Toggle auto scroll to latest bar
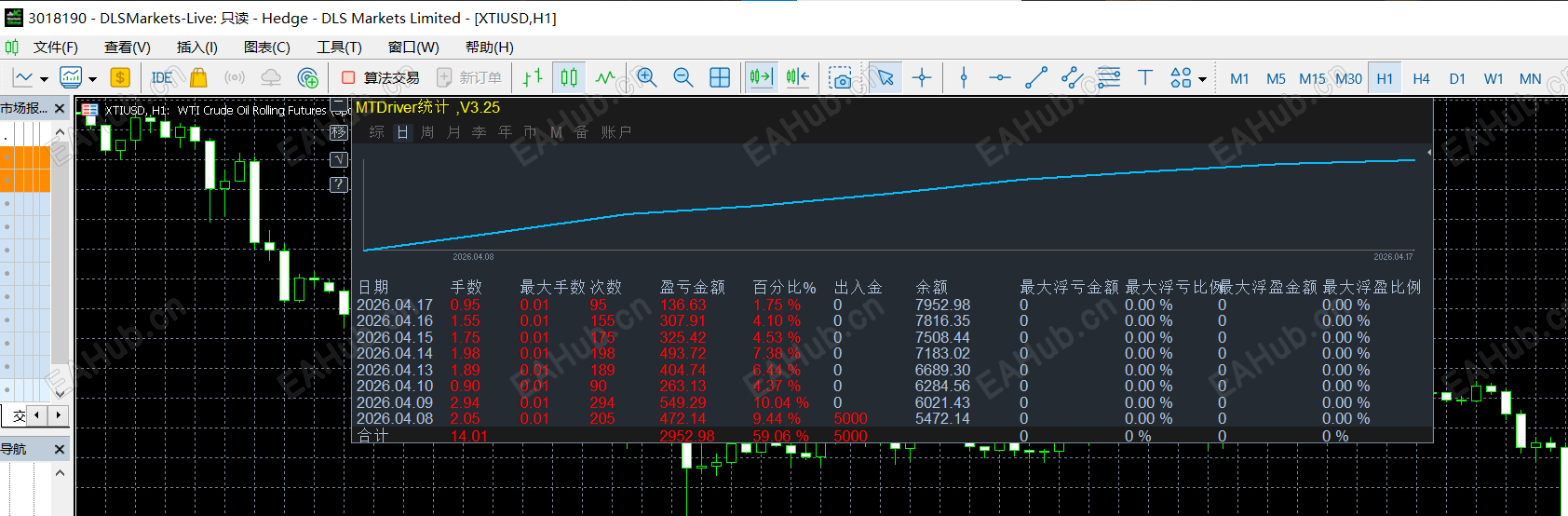1568x516 pixels. tap(762, 78)
